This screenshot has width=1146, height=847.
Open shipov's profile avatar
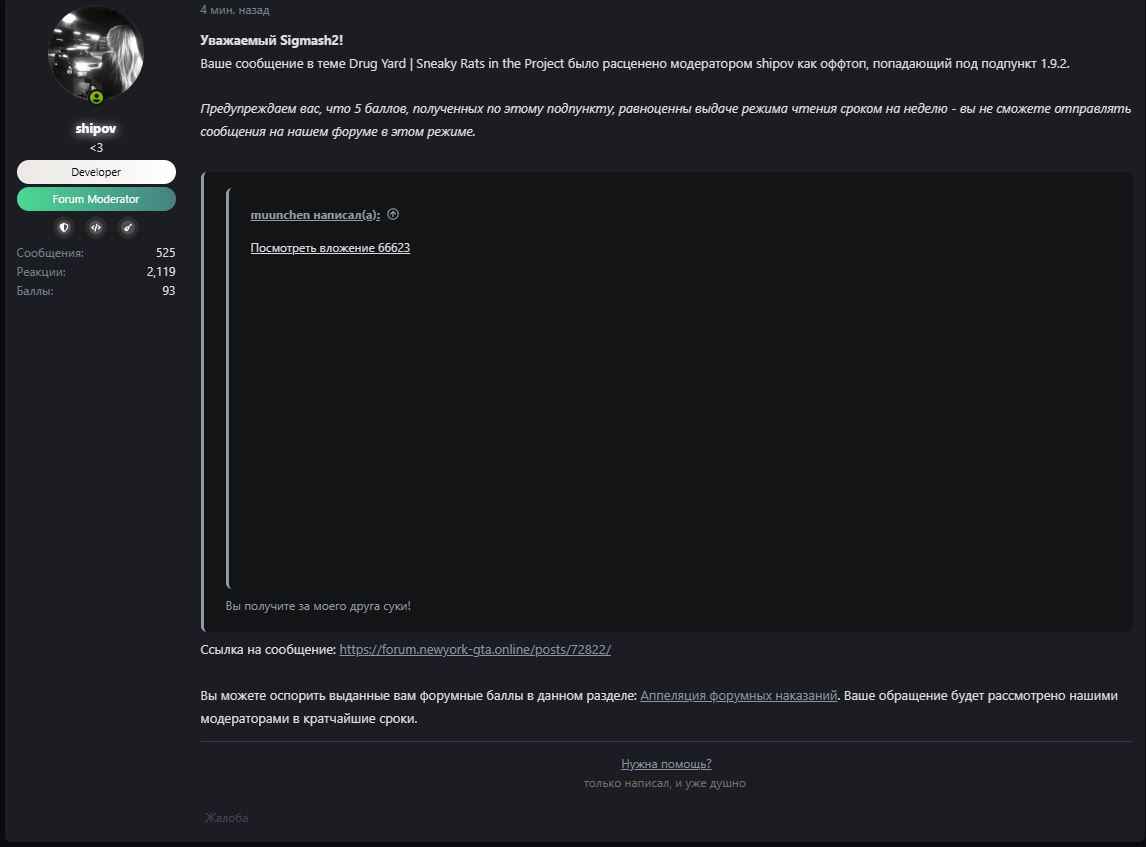coord(96,54)
